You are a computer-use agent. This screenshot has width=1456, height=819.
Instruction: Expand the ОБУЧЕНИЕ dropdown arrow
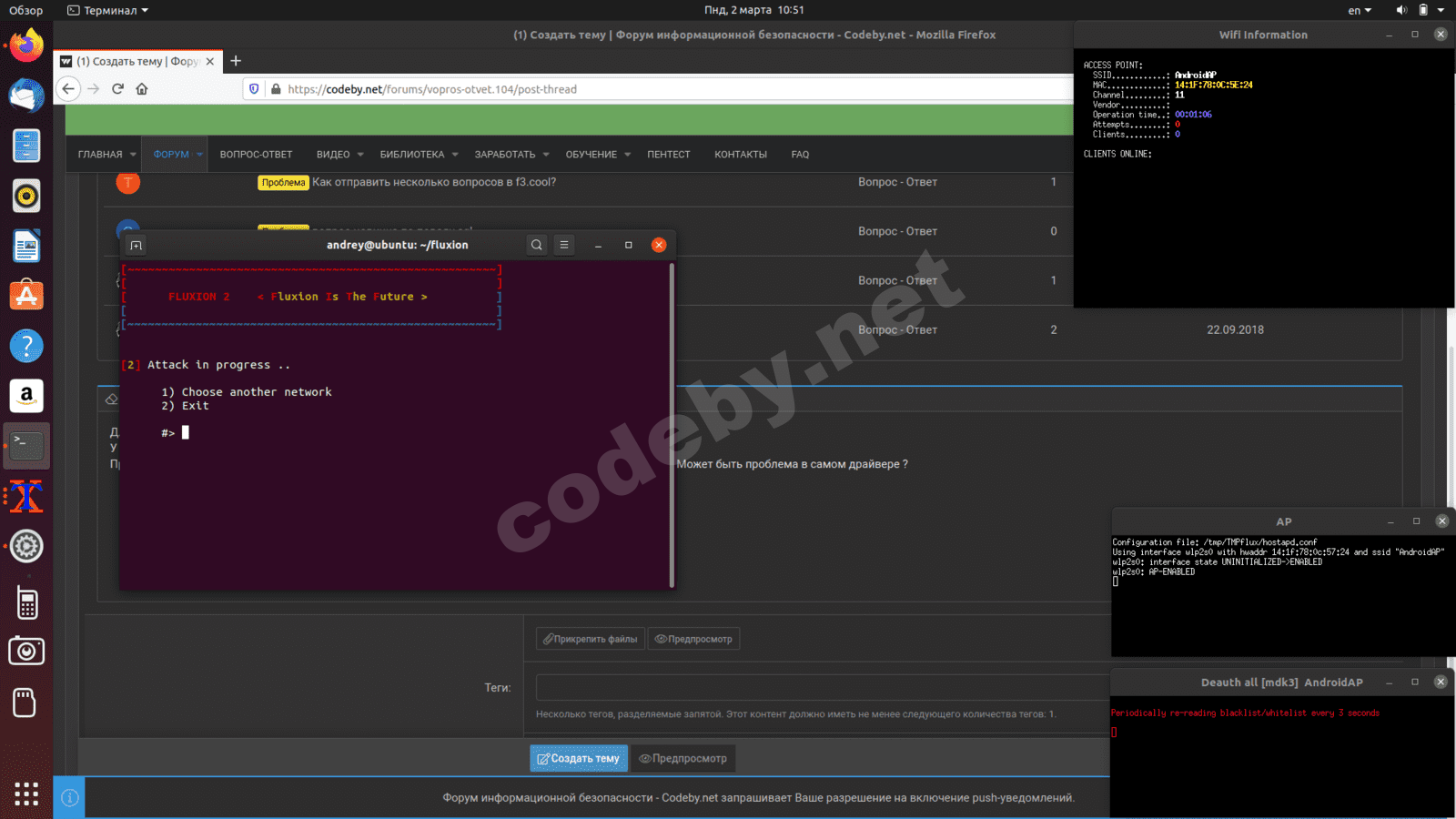click(627, 155)
